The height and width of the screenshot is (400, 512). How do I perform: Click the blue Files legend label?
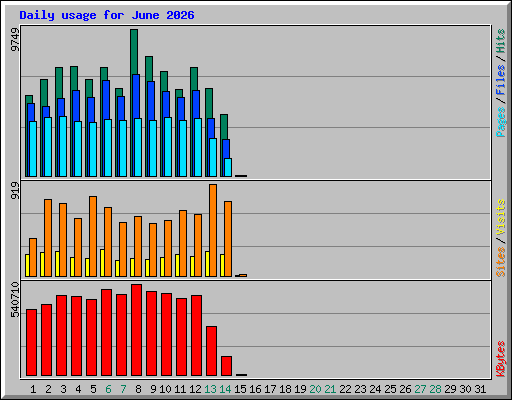pos(500,79)
